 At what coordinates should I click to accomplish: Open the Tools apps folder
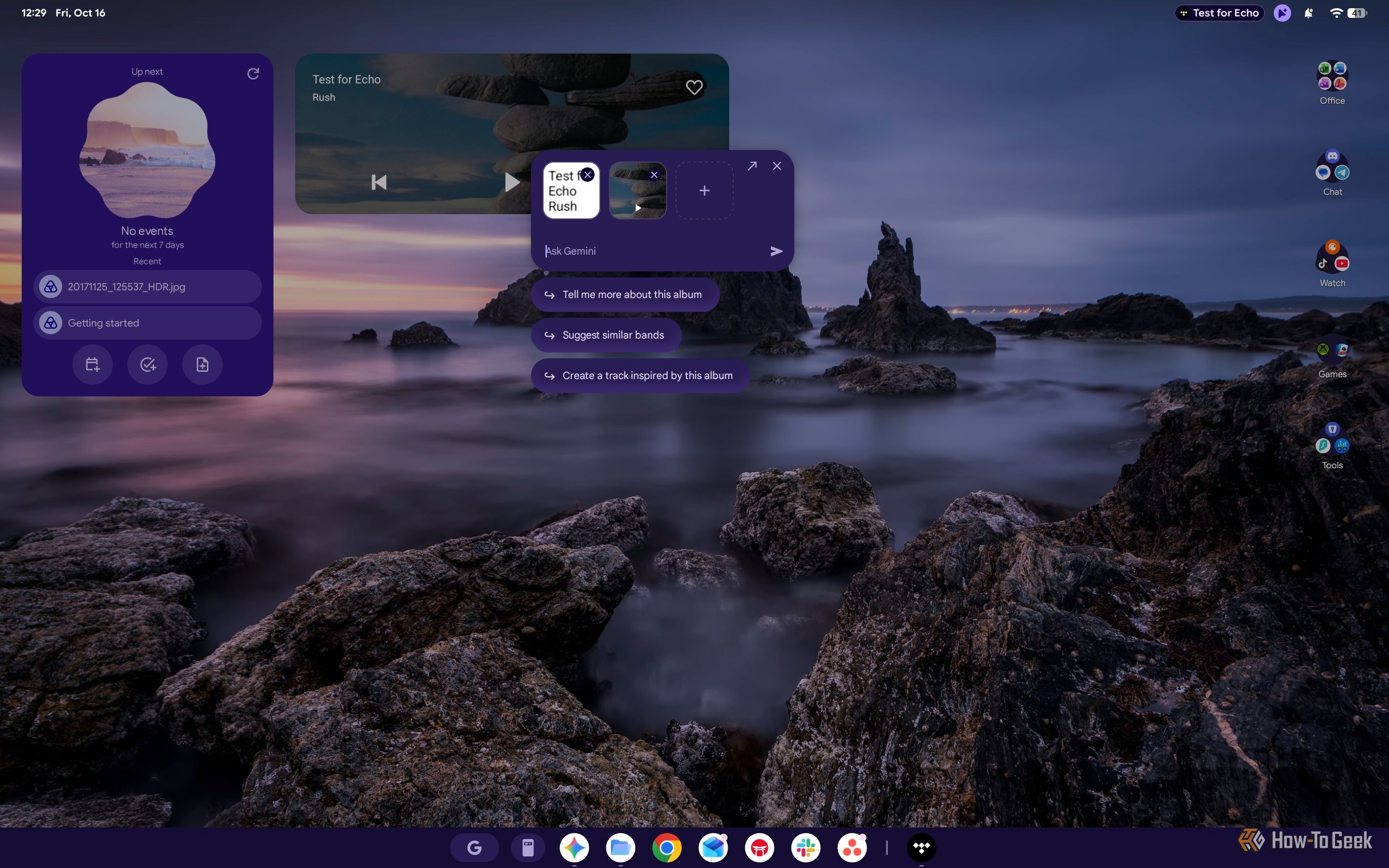tap(1332, 447)
